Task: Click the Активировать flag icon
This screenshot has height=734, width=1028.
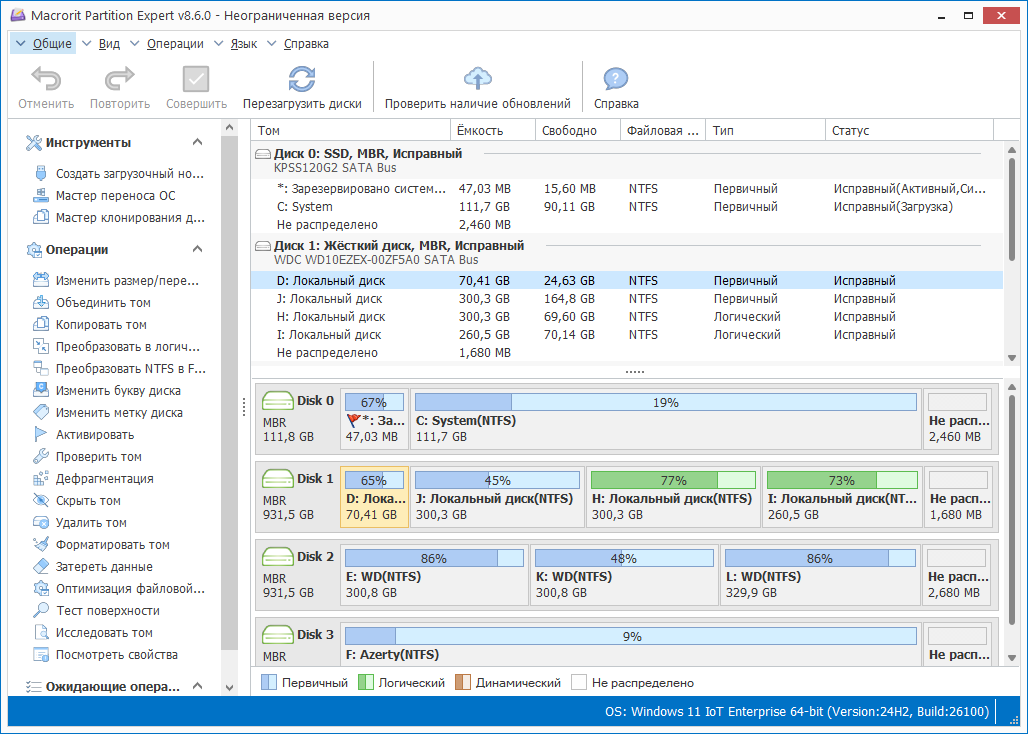Action: tap(41, 435)
